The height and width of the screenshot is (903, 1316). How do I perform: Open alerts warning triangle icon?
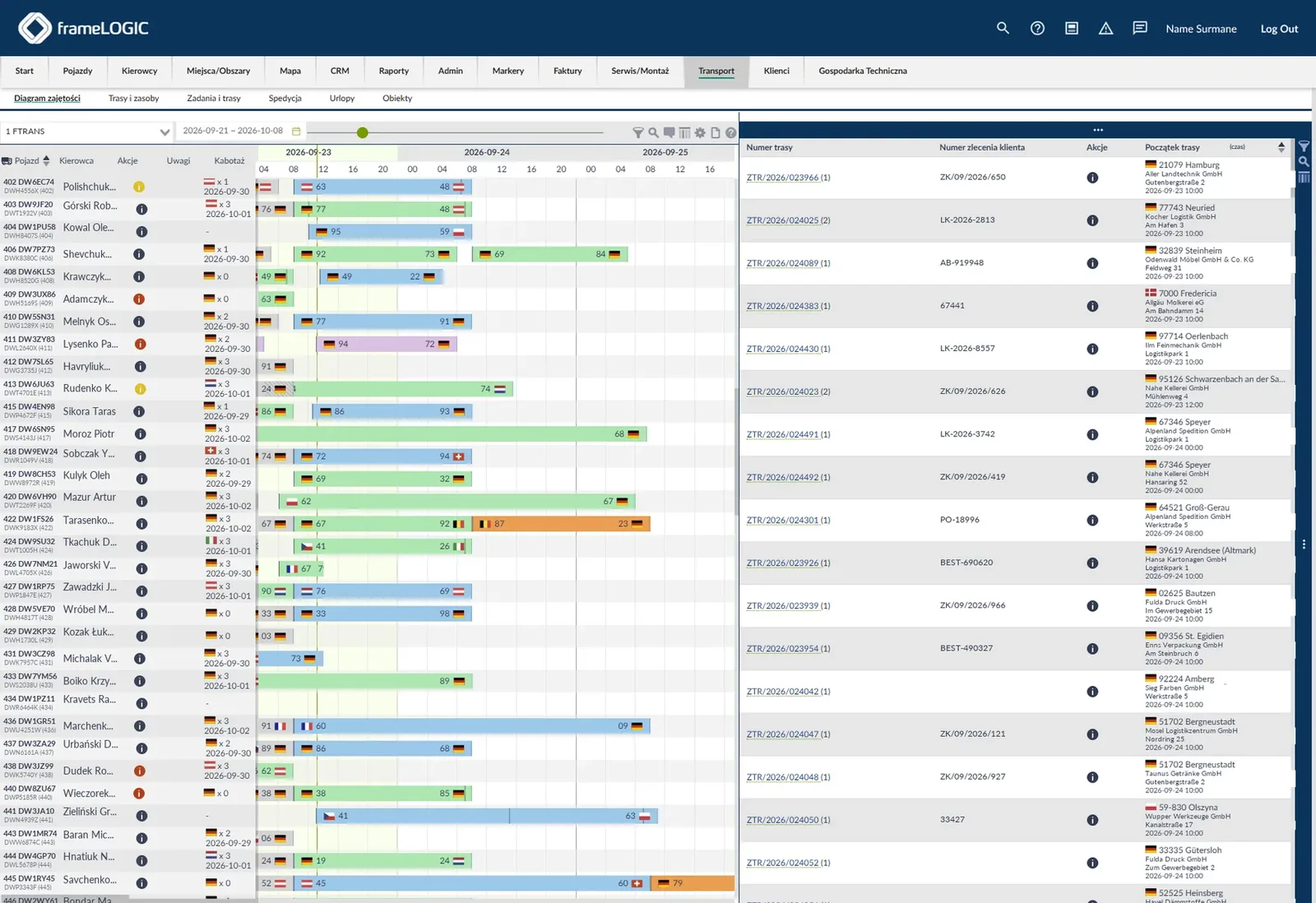click(x=1106, y=28)
